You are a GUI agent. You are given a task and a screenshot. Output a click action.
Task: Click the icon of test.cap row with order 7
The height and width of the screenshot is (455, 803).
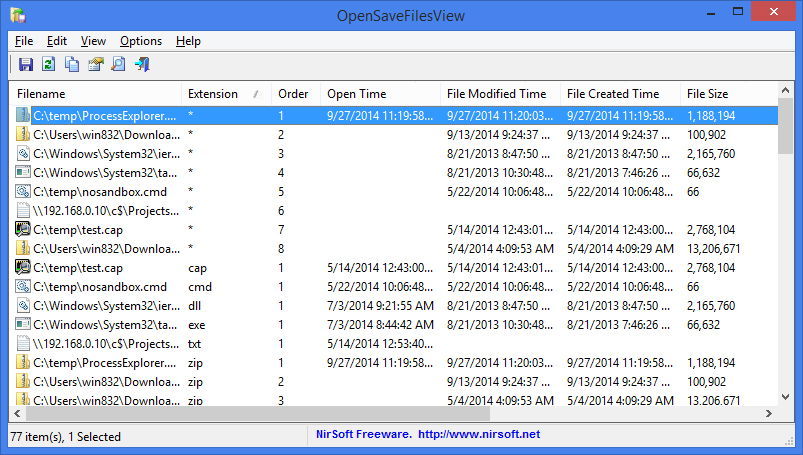coord(23,229)
